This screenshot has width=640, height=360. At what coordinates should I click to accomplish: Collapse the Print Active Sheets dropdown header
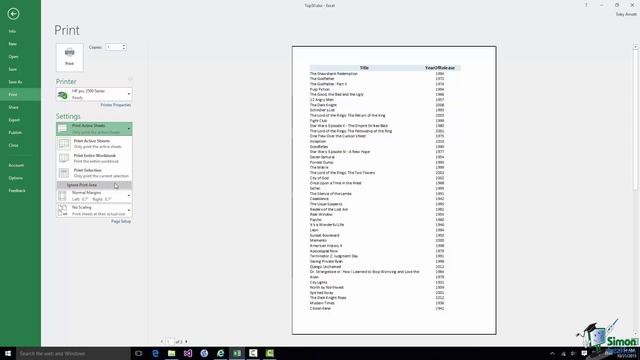[x=94, y=129]
